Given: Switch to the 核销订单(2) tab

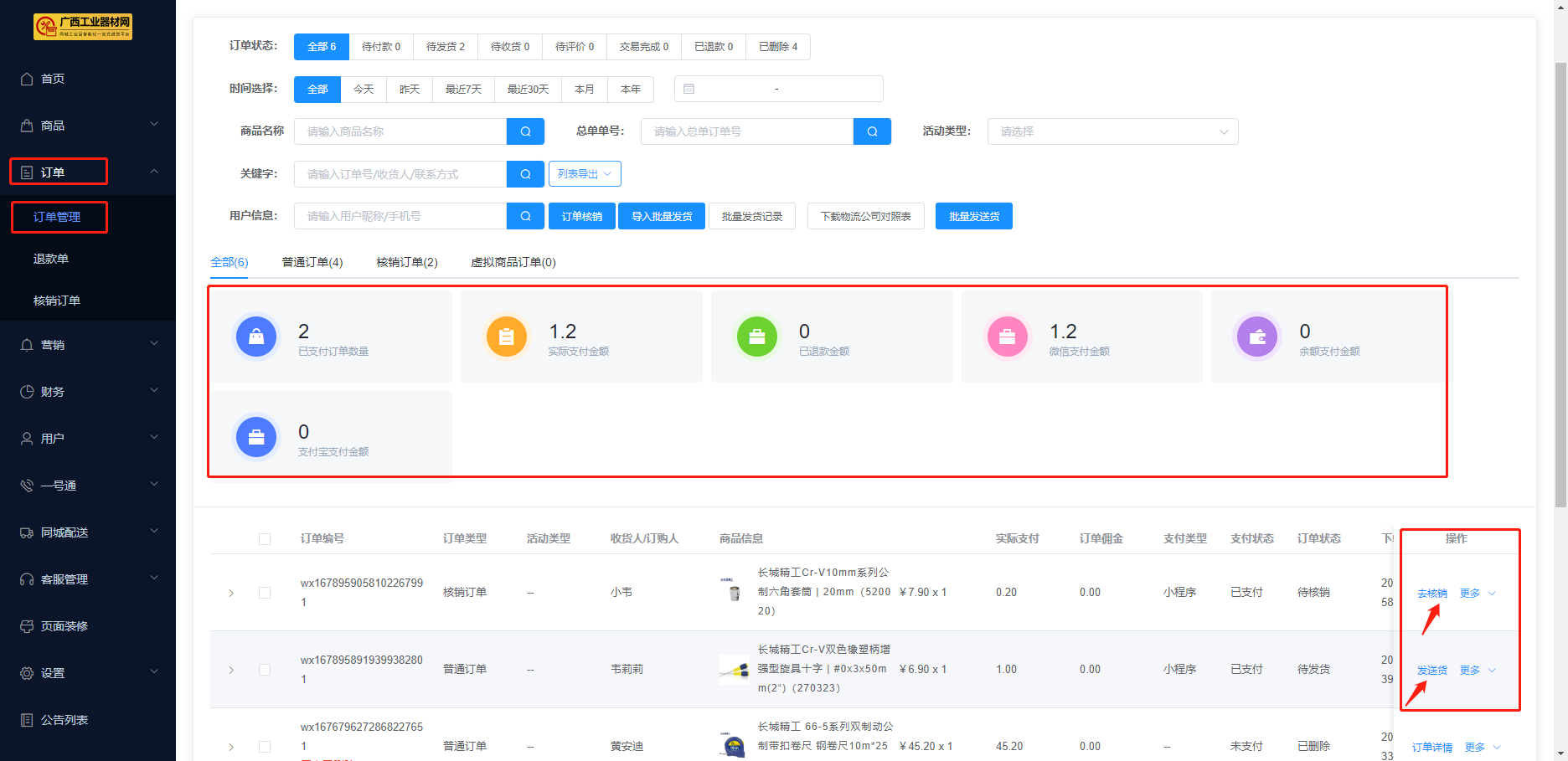Looking at the screenshot, I should [406, 262].
